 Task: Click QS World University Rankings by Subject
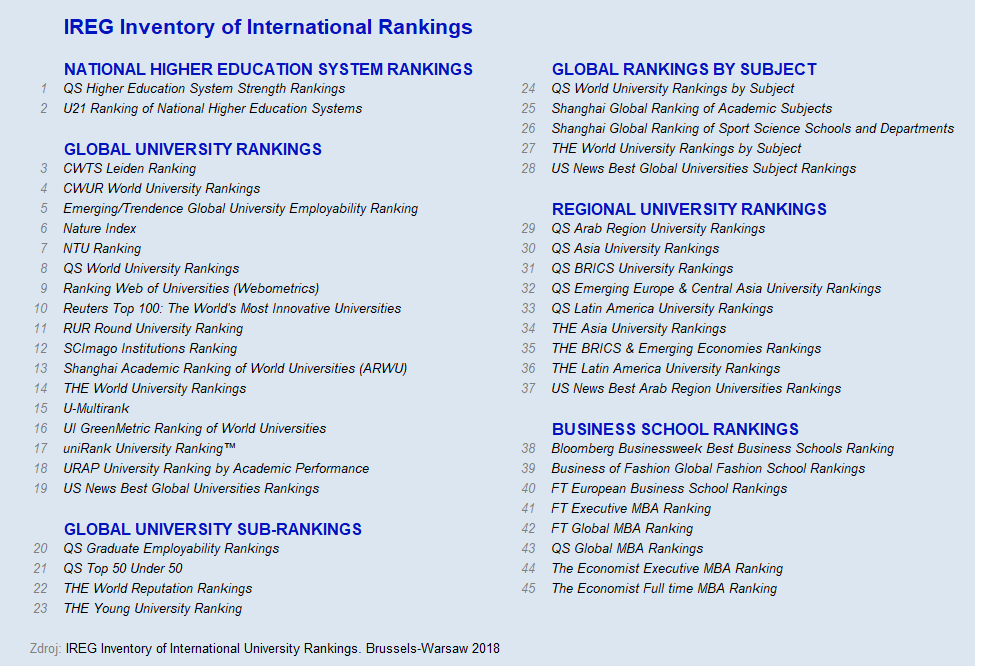(673, 89)
